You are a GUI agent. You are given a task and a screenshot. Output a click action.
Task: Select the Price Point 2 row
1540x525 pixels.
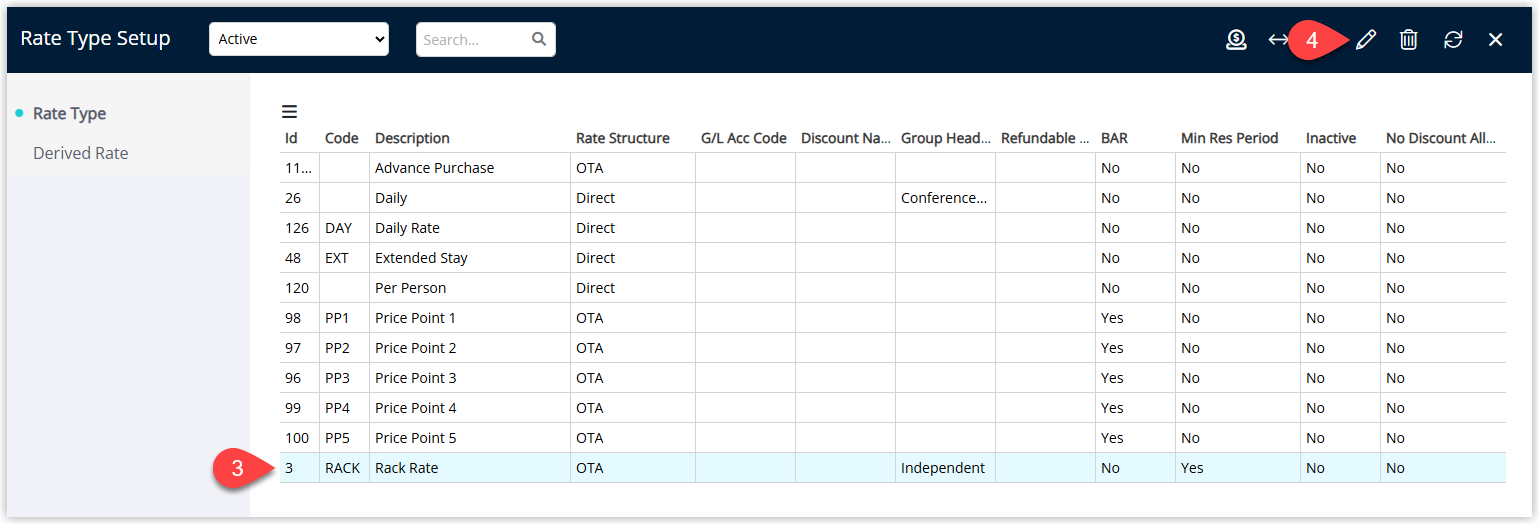point(892,348)
